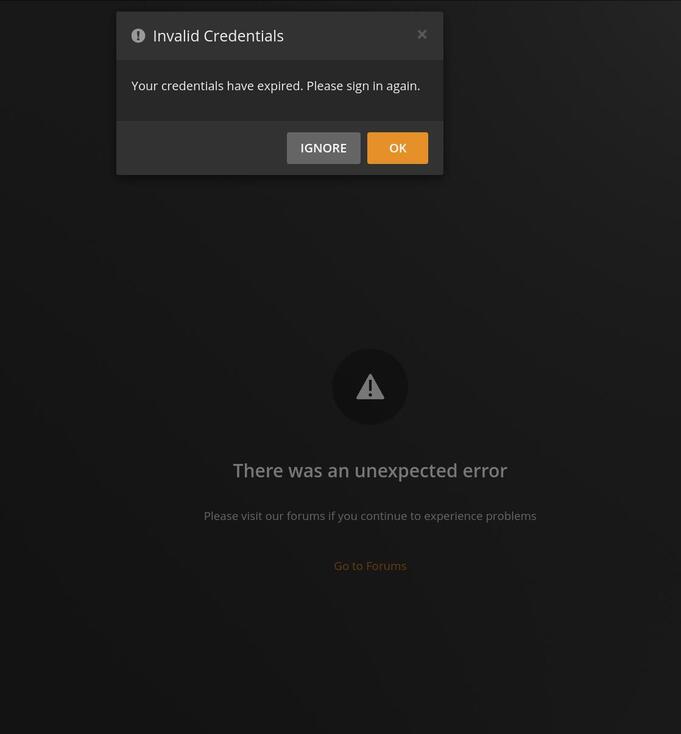Click the 'Your credentials have expired' message
681x734 pixels.
tap(276, 86)
